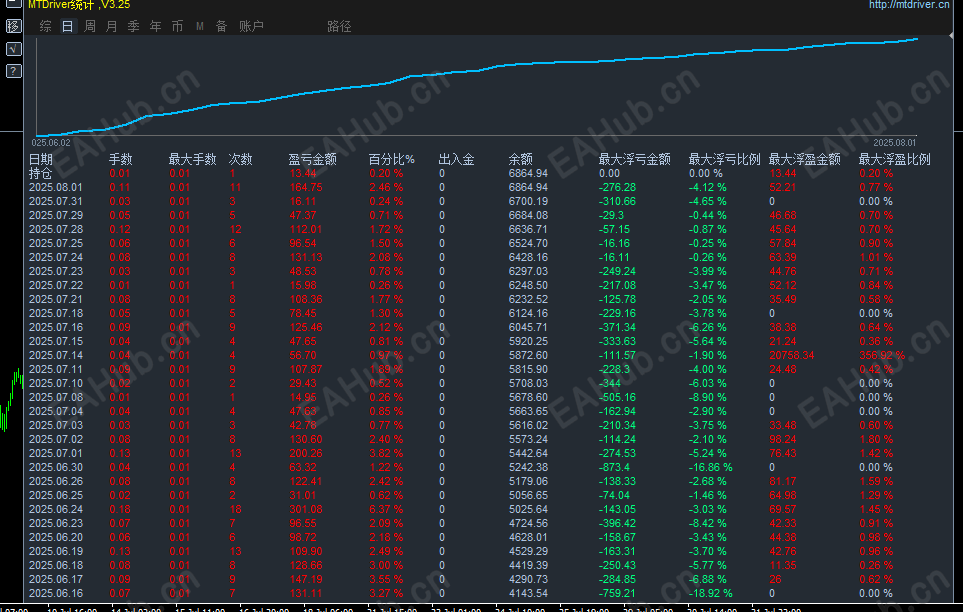Select the 2025.07.14 date row
This screenshot has height=612, width=963.
[x=55, y=355]
